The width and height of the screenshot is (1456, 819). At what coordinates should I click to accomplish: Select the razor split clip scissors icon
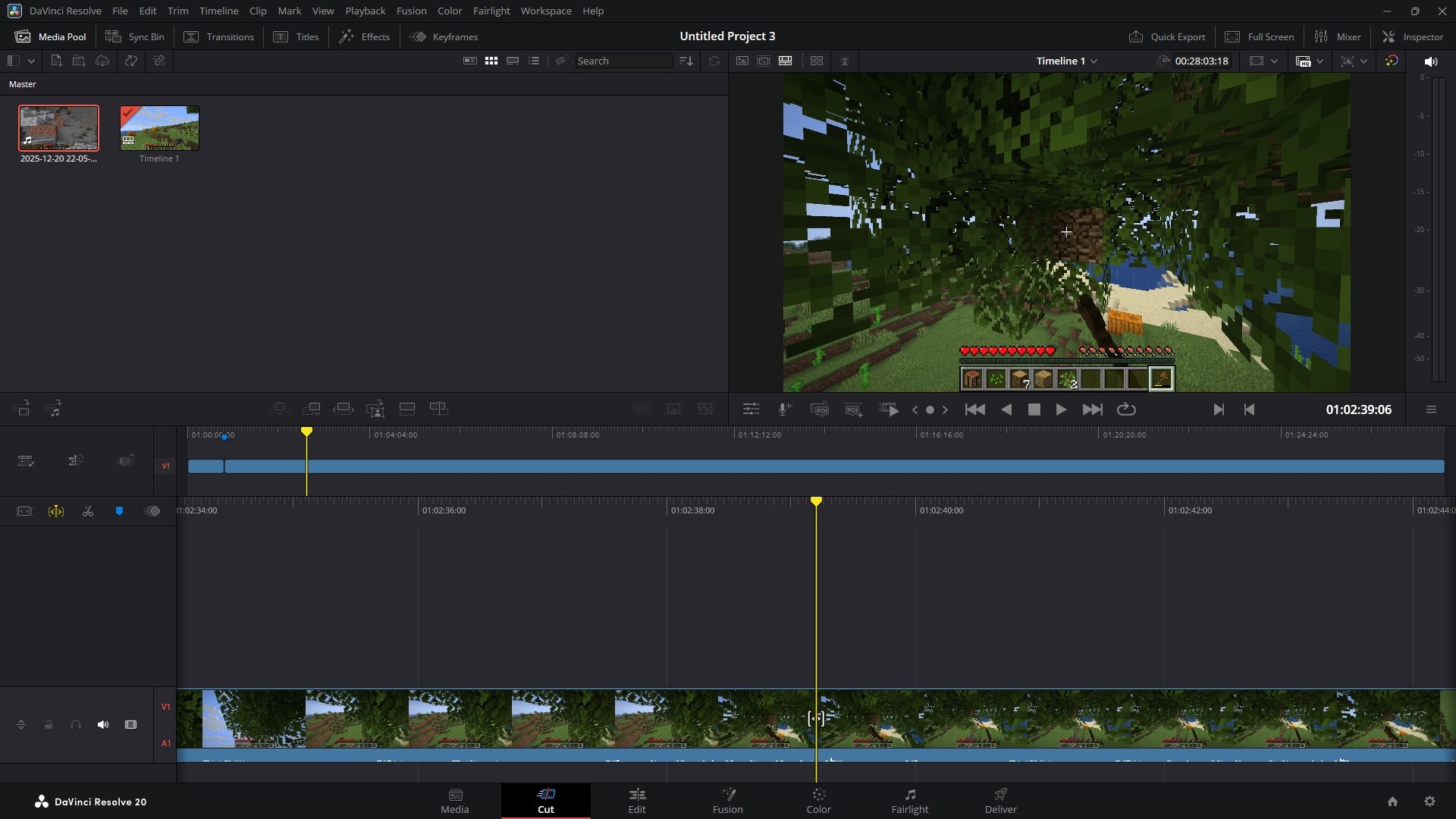point(88,512)
